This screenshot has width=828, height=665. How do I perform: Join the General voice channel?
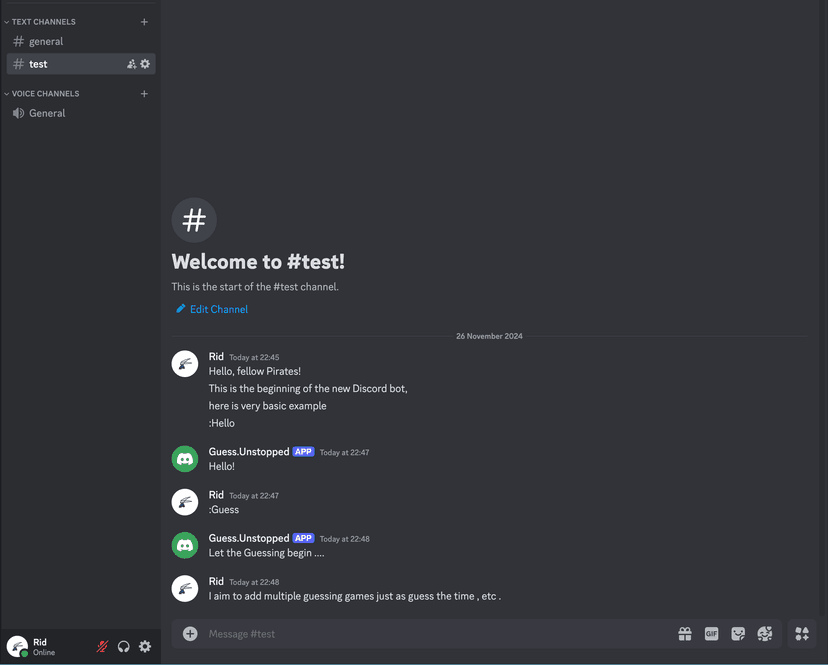pos(81,113)
